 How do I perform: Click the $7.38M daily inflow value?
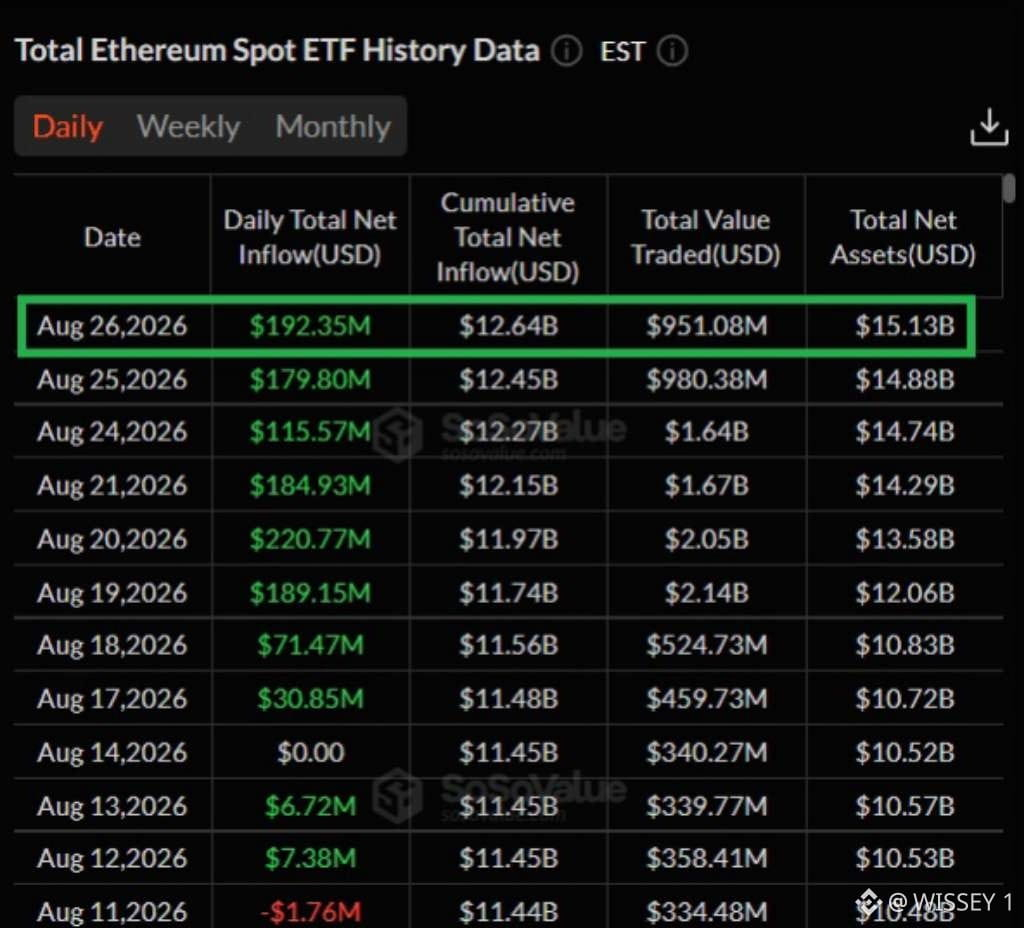point(310,858)
